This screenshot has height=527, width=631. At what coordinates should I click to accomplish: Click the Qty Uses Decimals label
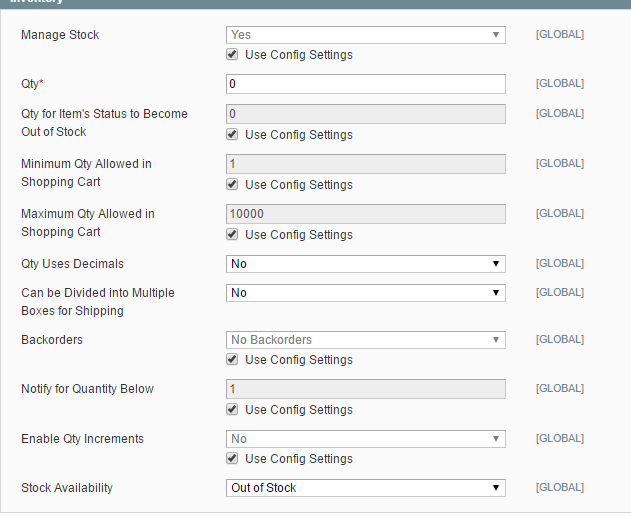(x=72, y=264)
